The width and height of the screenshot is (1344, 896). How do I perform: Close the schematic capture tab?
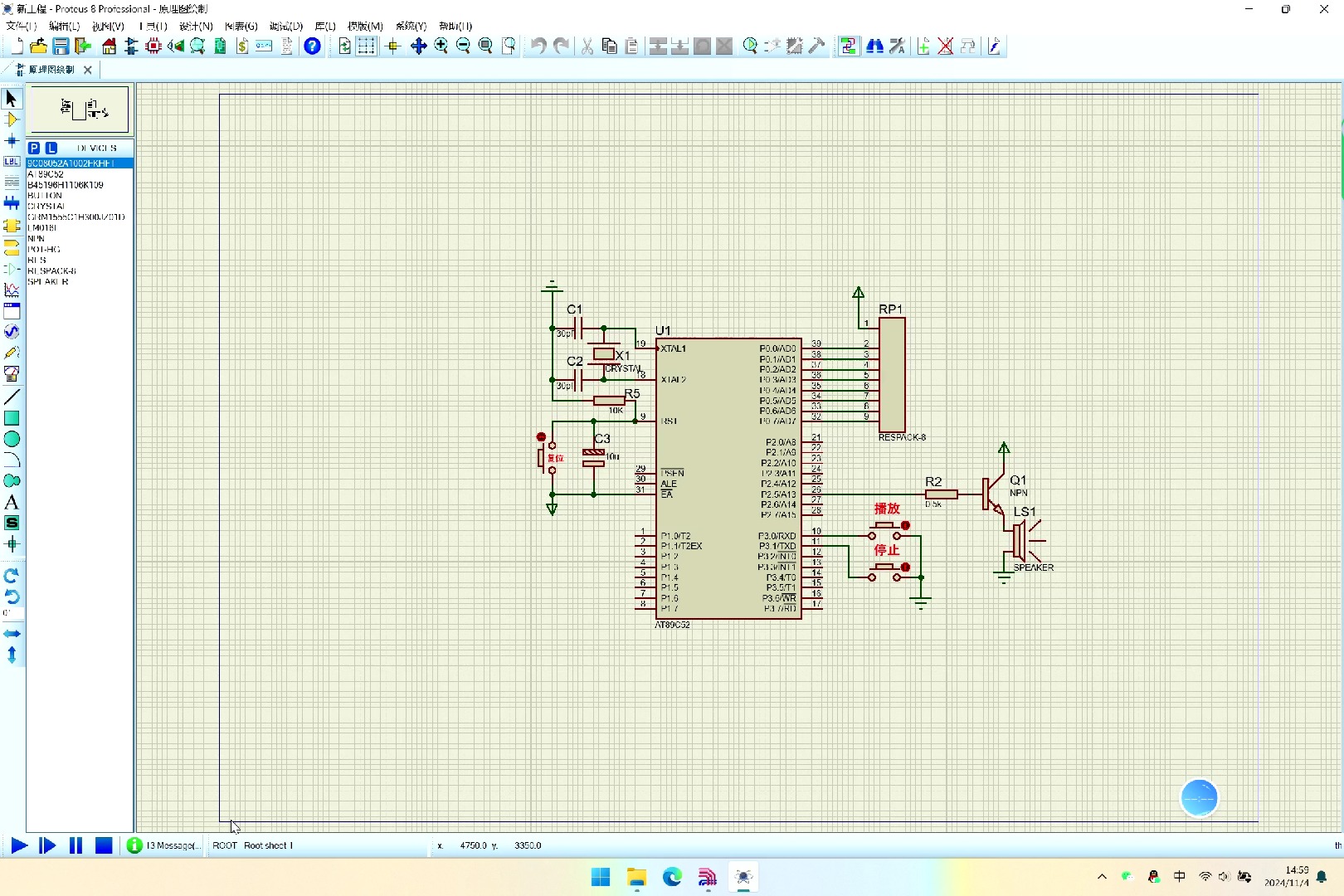[x=87, y=70]
